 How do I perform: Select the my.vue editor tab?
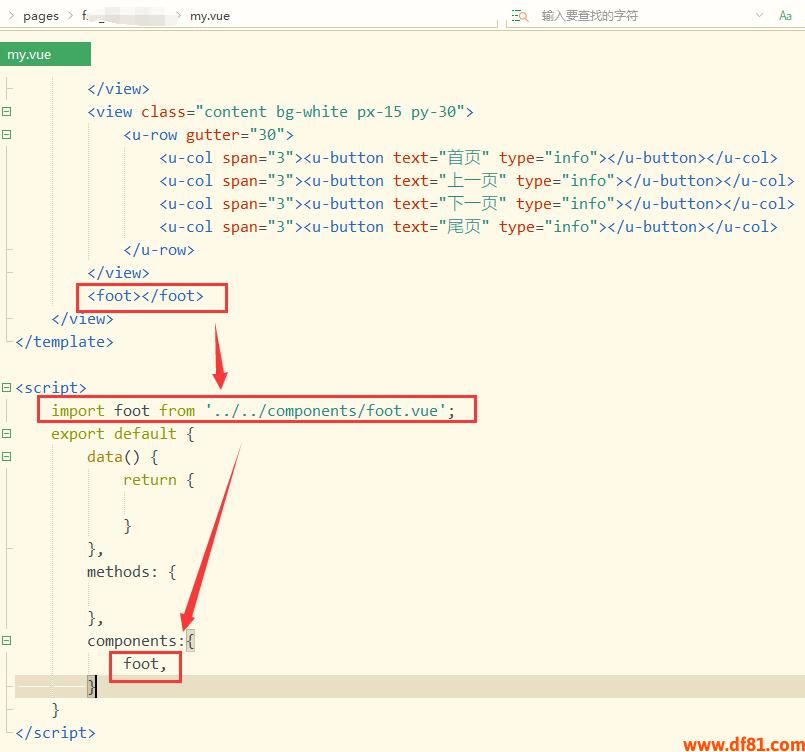(x=45, y=54)
